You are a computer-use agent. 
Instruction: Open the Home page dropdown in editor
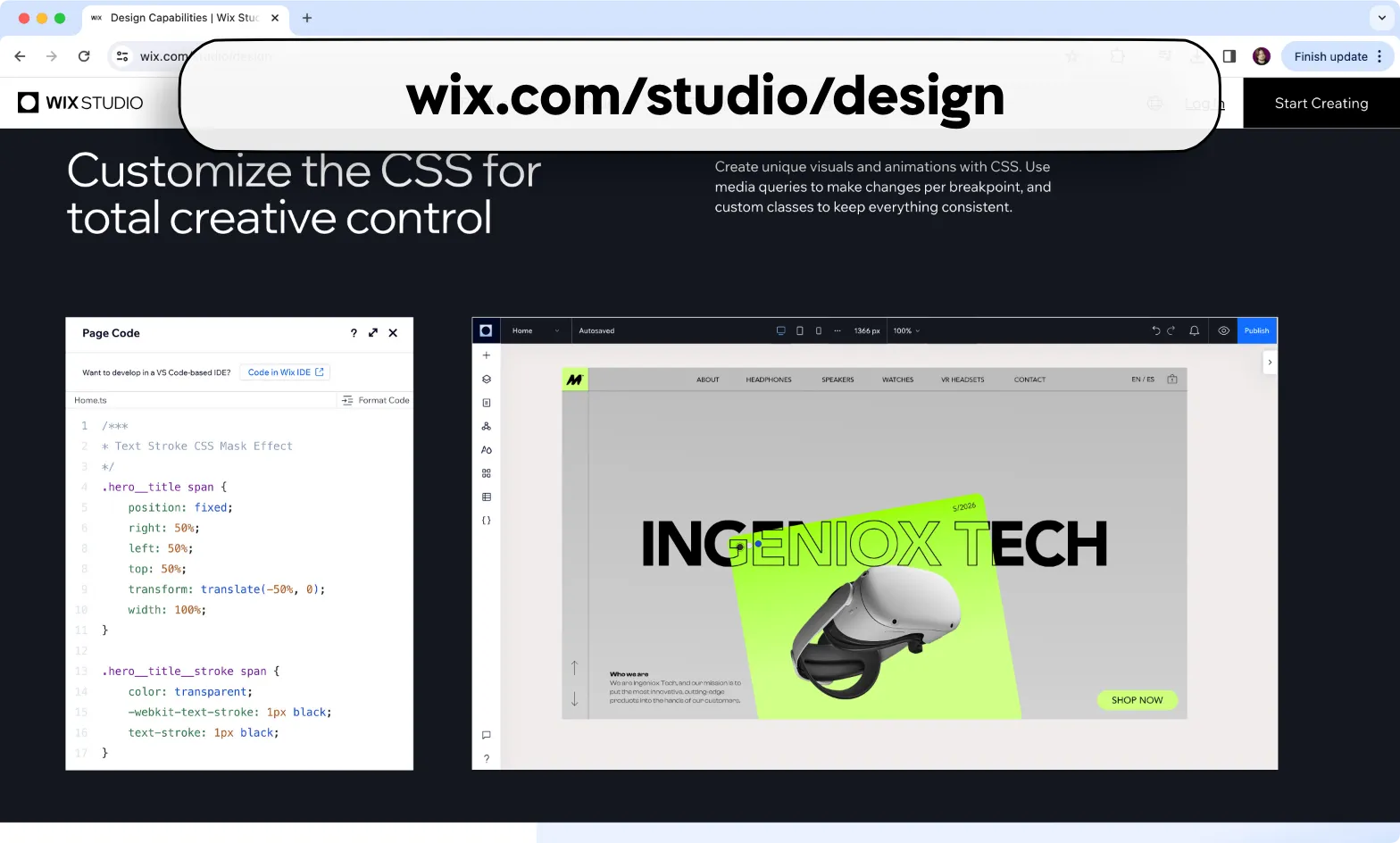point(536,330)
